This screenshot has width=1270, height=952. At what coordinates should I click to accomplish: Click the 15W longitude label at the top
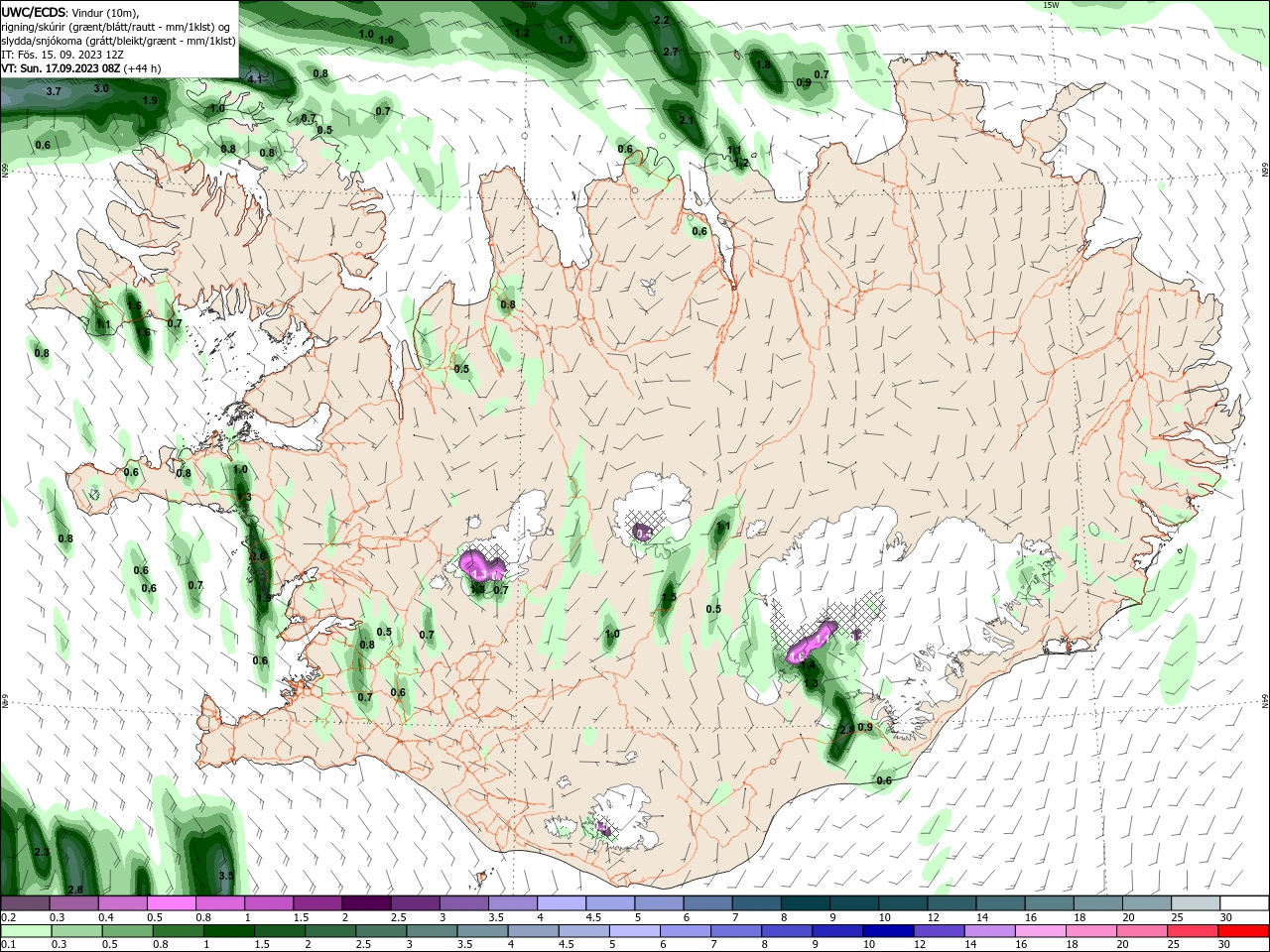(x=1052, y=5)
